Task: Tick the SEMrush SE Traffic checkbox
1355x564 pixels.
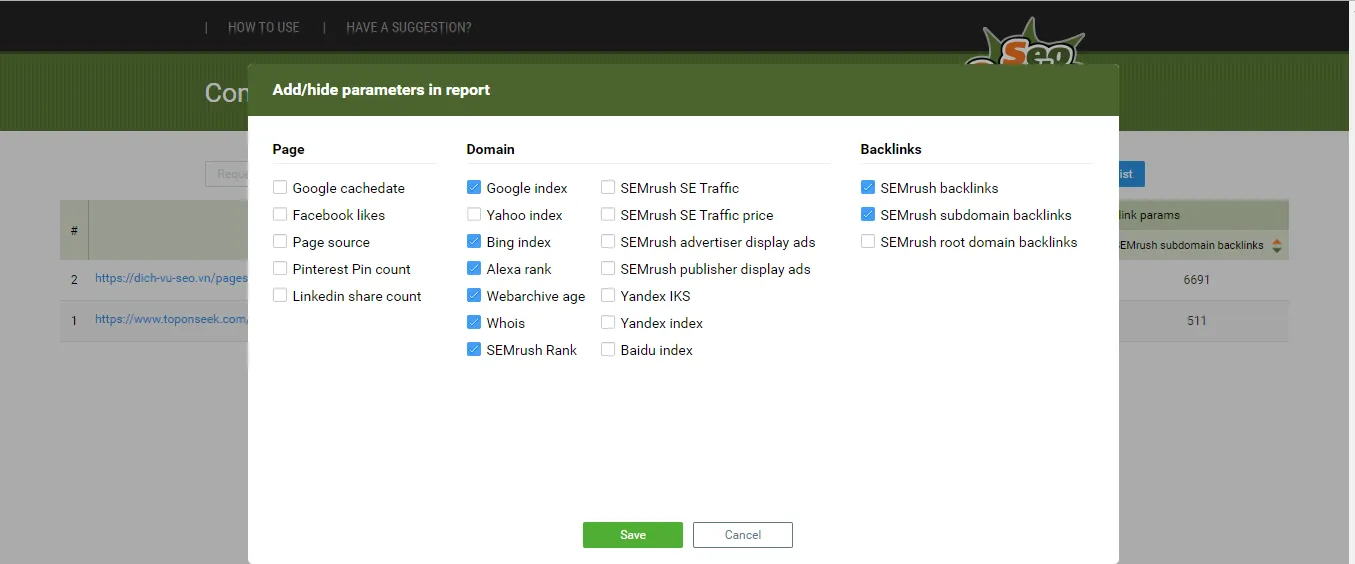Action: [608, 188]
